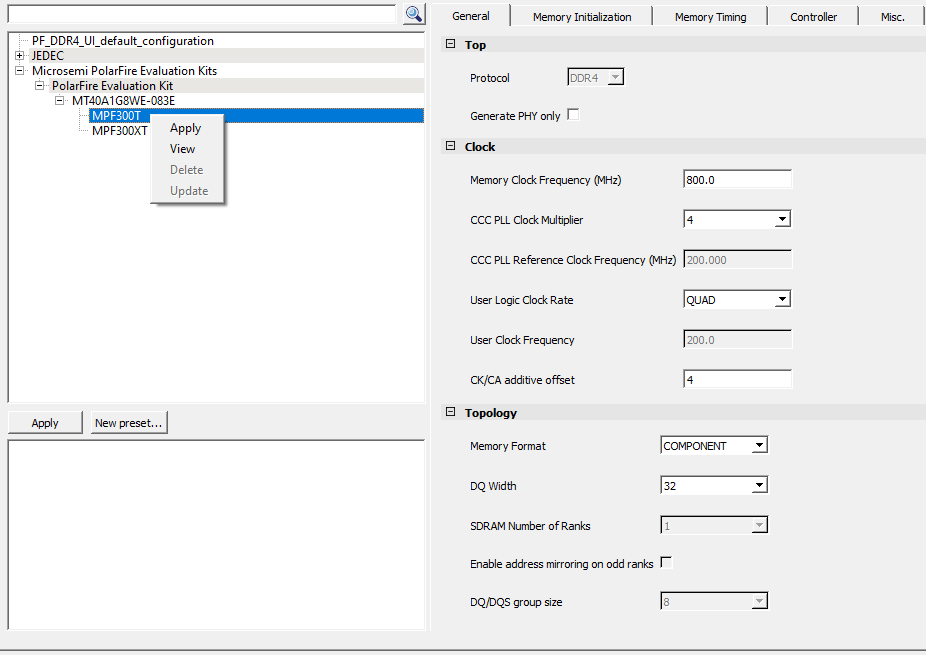Collapse the Top section
Image resolution: width=926 pixels, height=655 pixels.
coord(450,45)
